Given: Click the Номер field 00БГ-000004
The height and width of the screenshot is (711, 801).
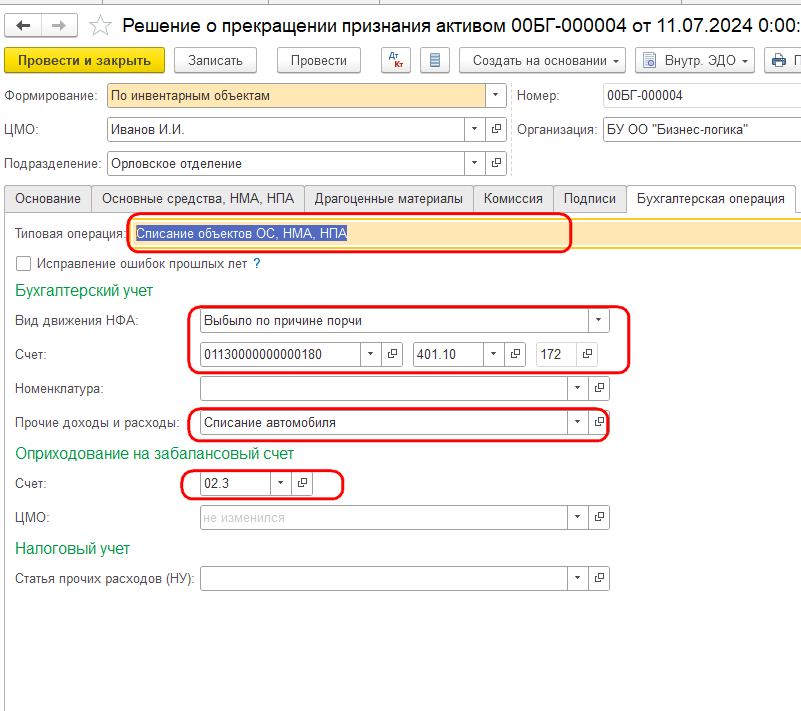Looking at the screenshot, I should coord(702,96).
